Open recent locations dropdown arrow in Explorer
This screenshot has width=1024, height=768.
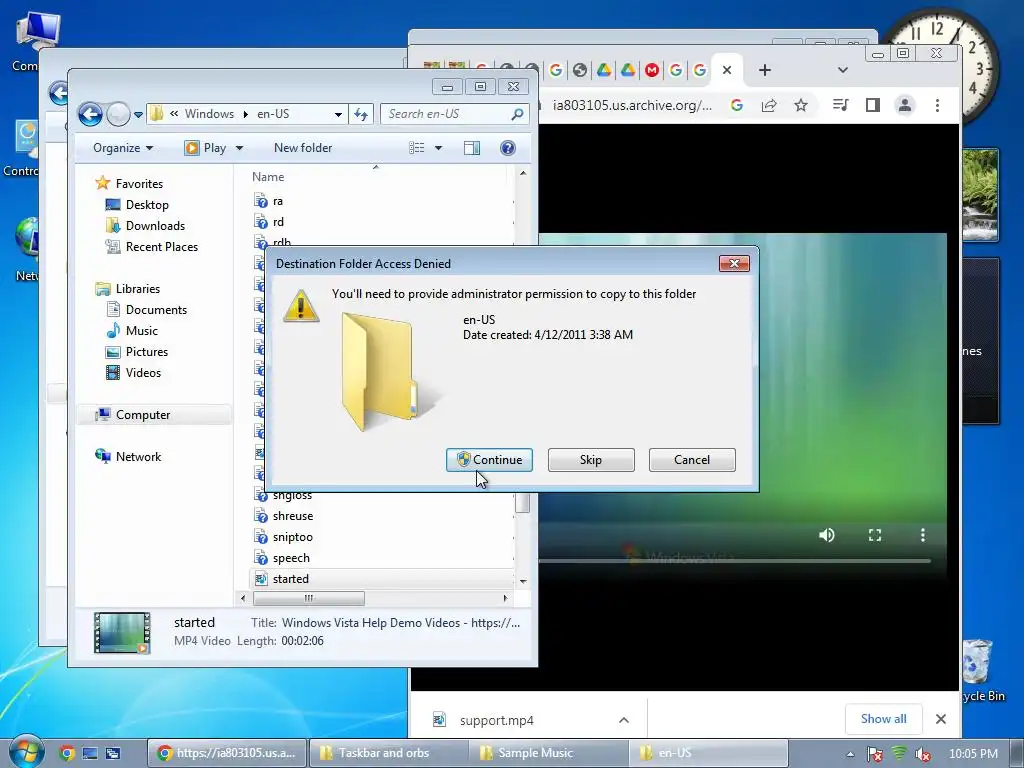click(138, 114)
